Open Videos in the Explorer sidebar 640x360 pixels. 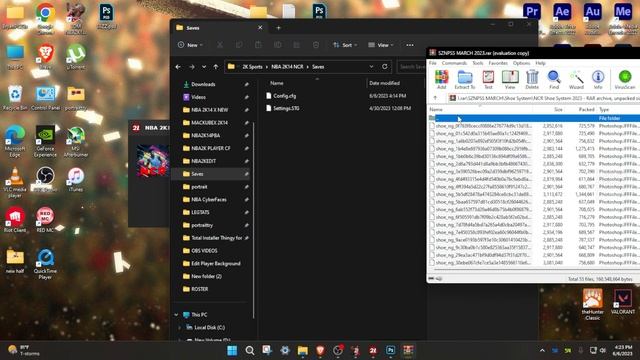coord(198,97)
